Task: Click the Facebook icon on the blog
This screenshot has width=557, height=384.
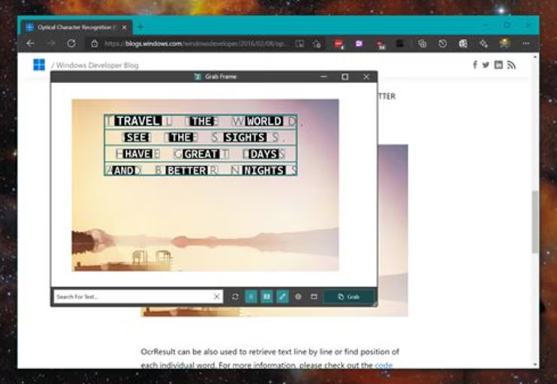Action: tap(475, 65)
